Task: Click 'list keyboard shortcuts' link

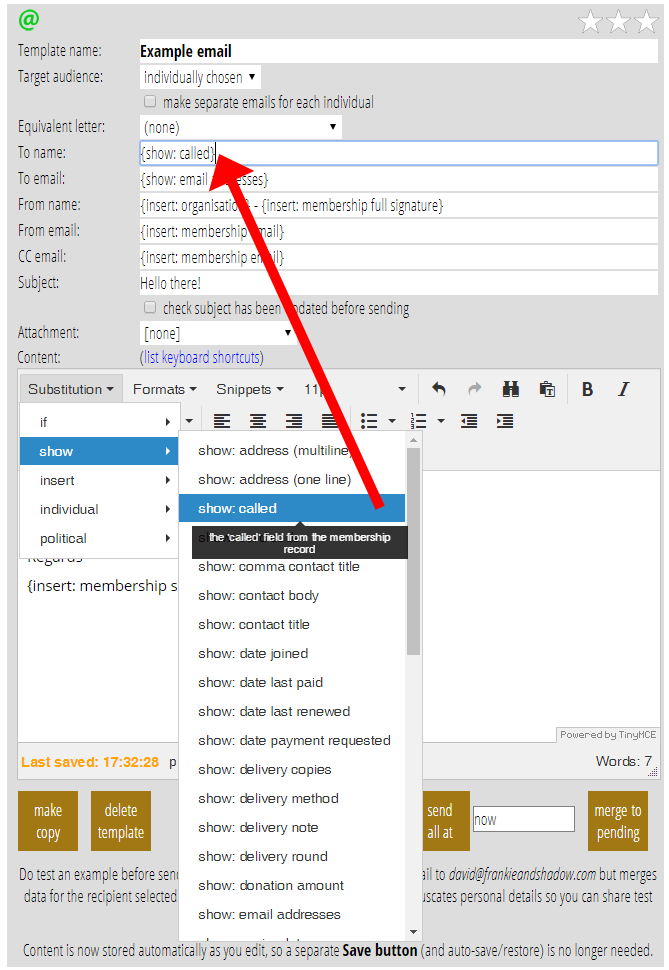Action: pos(202,358)
